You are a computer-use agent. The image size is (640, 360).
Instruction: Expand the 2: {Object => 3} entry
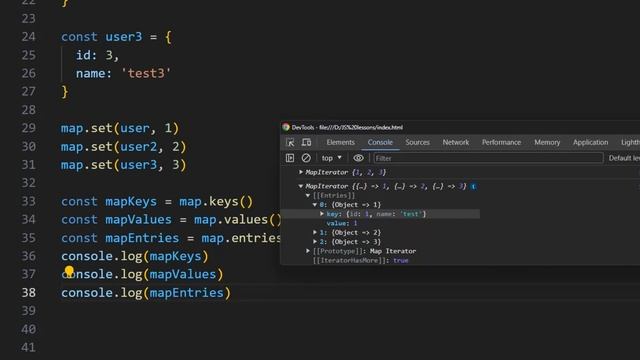point(315,242)
